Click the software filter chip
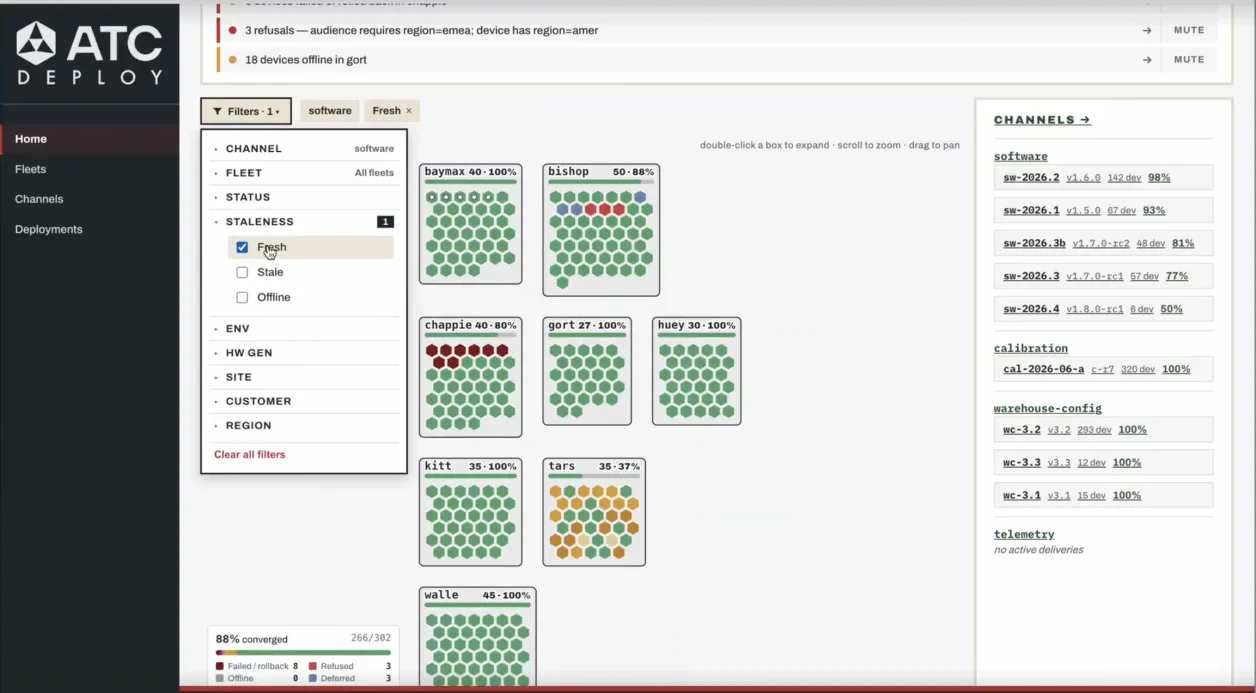 330,111
